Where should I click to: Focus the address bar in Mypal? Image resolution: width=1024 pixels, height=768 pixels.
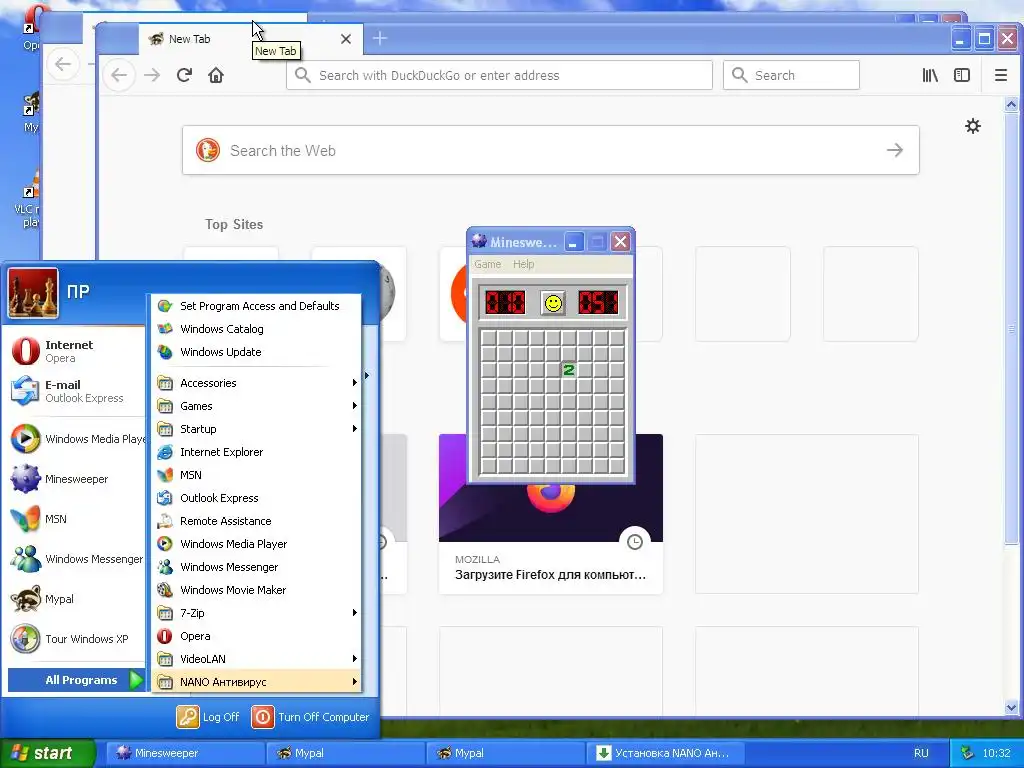pyautogui.click(x=499, y=75)
